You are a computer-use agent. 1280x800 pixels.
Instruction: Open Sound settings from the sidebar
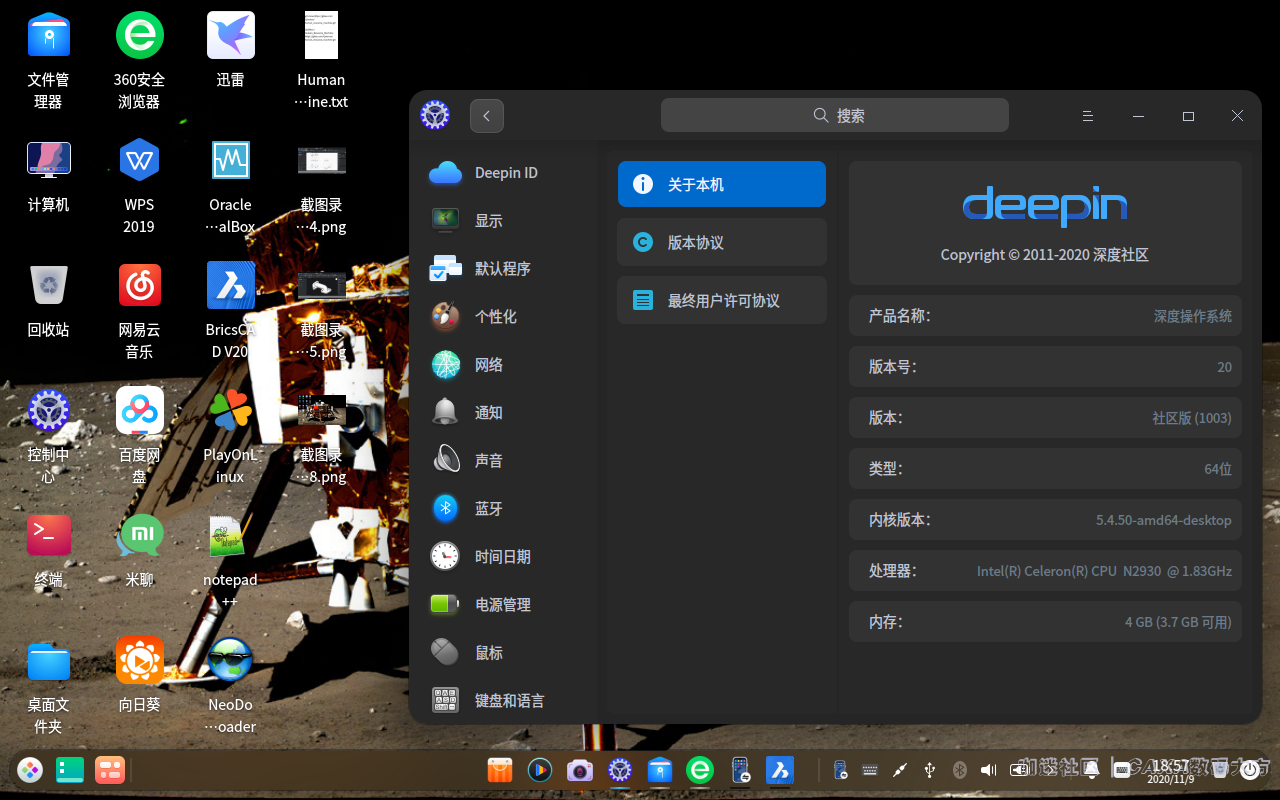point(489,460)
